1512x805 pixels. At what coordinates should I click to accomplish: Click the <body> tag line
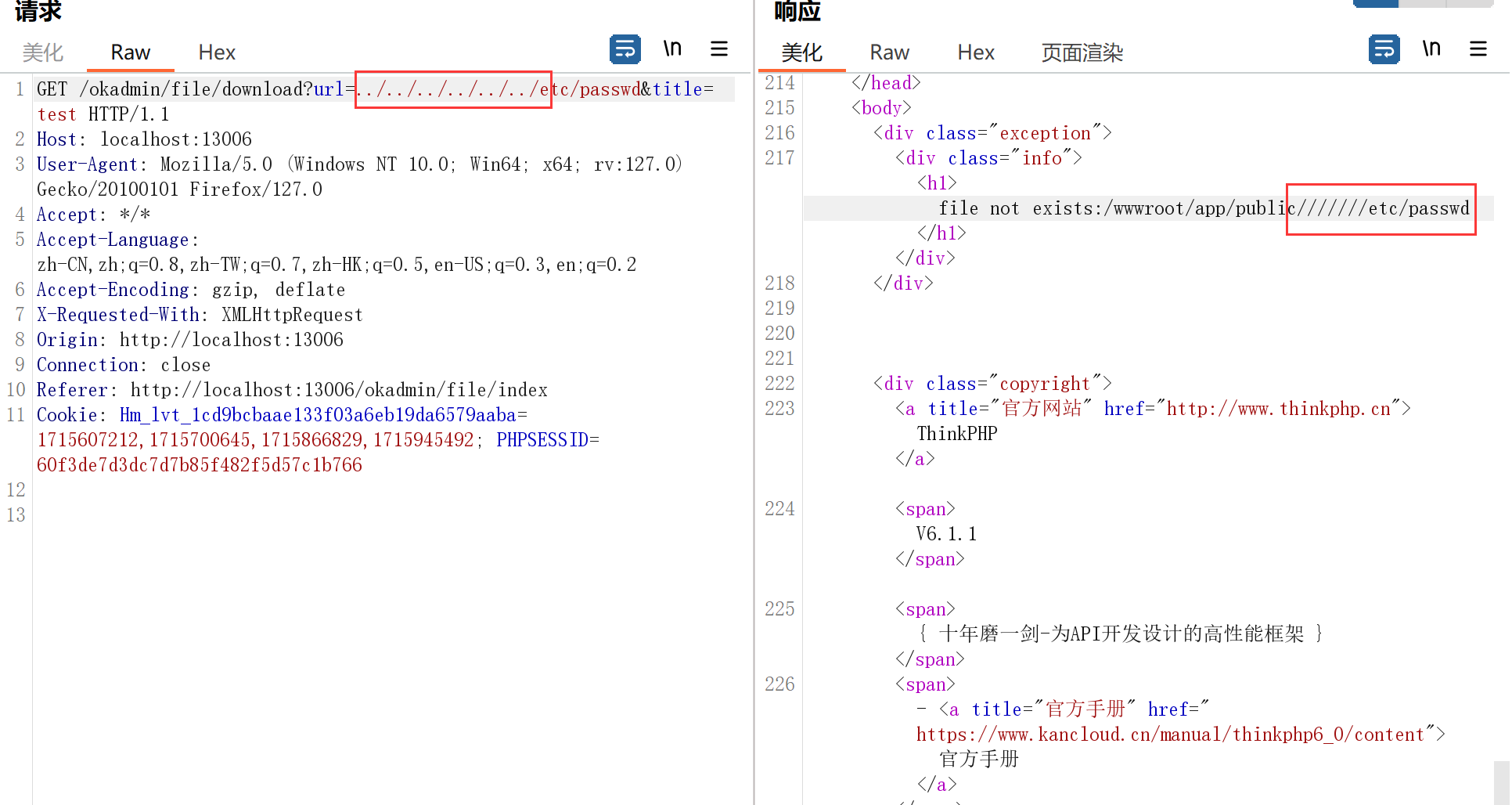881,108
